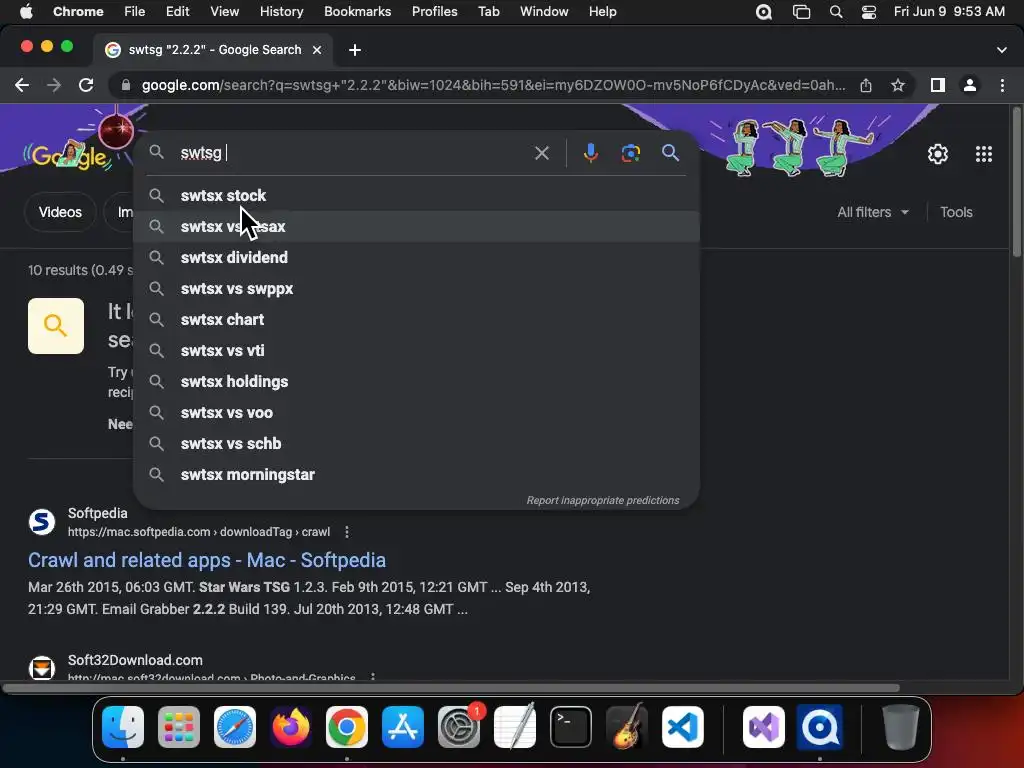This screenshot has width=1024, height=768.
Task: Click the Videos filter chip
Action: coord(60,212)
